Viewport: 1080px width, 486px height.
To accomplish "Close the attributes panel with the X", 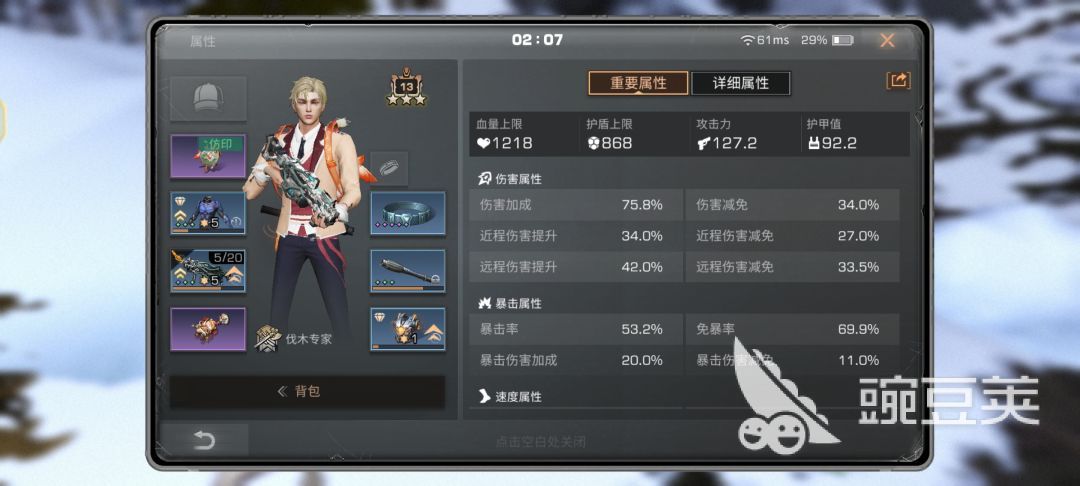I will click(887, 41).
